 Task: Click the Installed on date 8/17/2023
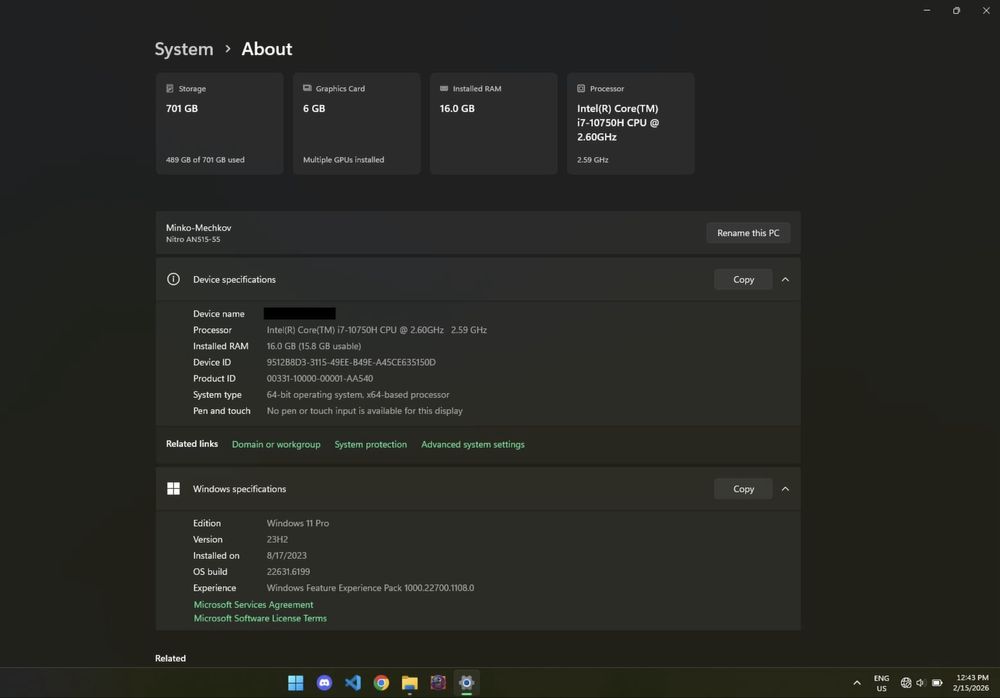tap(286, 556)
